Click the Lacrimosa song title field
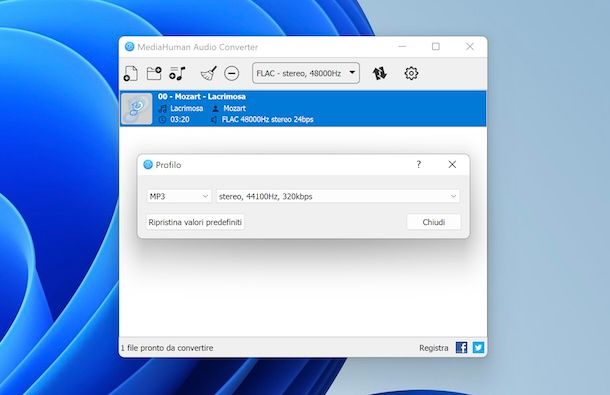Viewport: 610px width, 395px height. (x=186, y=108)
